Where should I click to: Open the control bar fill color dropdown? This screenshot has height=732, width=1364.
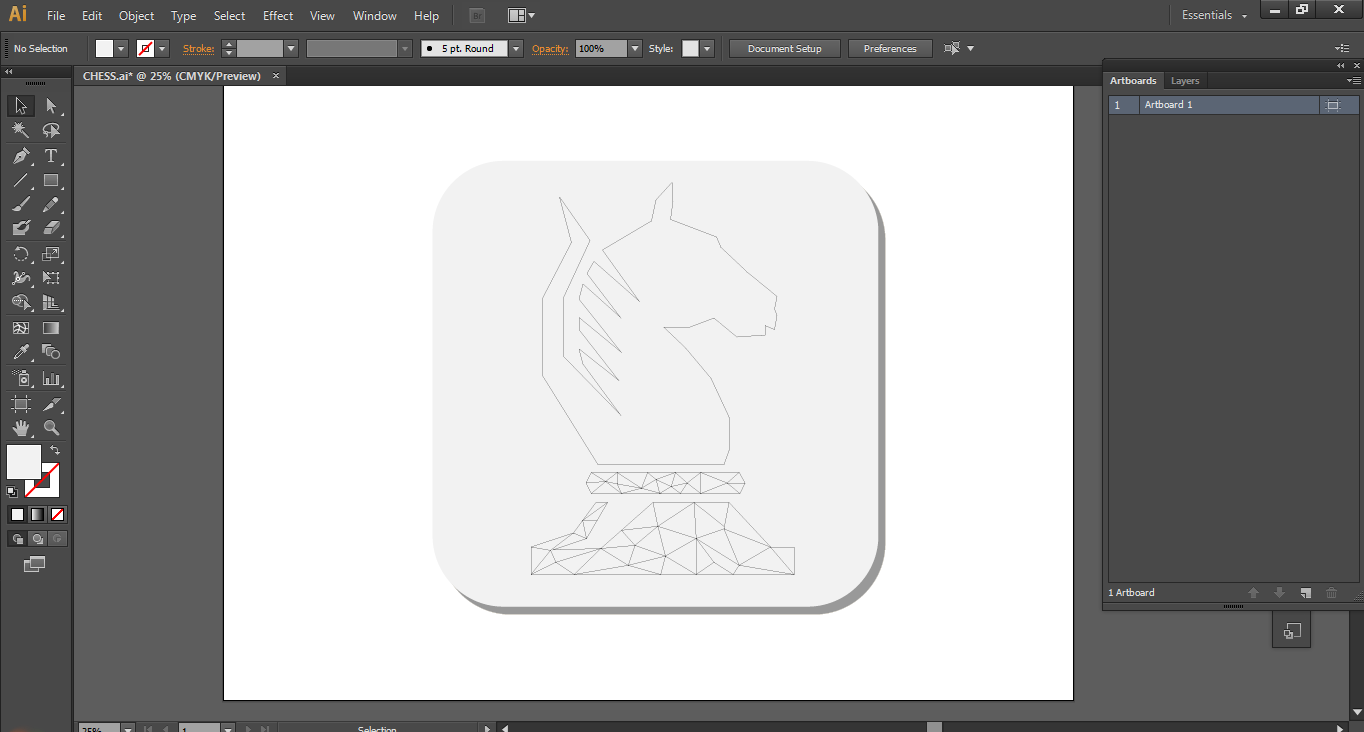point(121,48)
